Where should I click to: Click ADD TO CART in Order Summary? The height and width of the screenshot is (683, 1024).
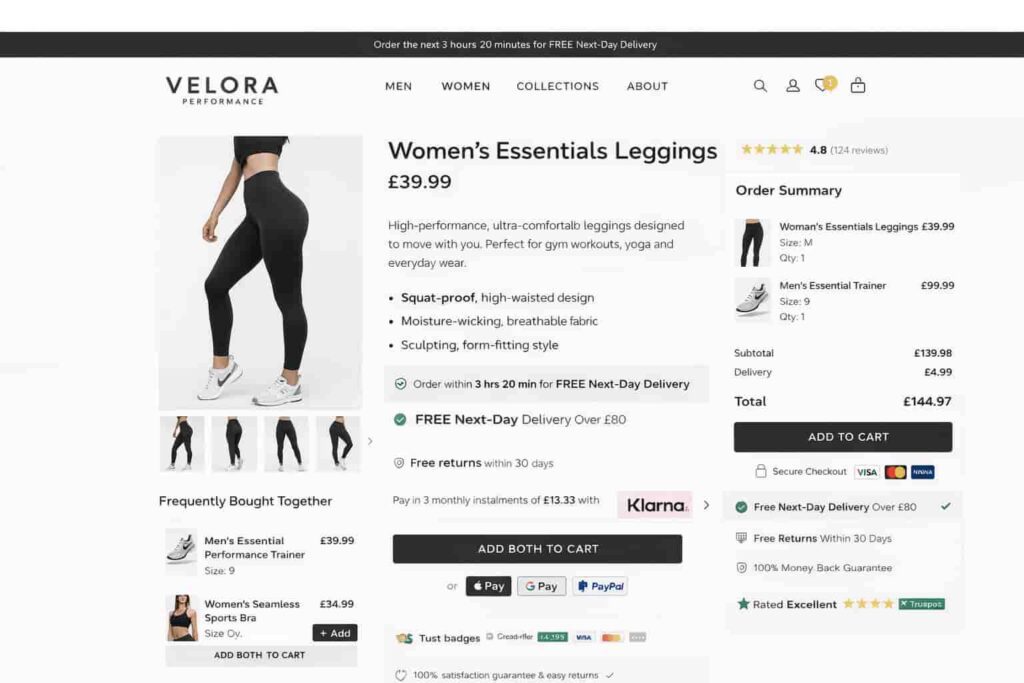[843, 437]
